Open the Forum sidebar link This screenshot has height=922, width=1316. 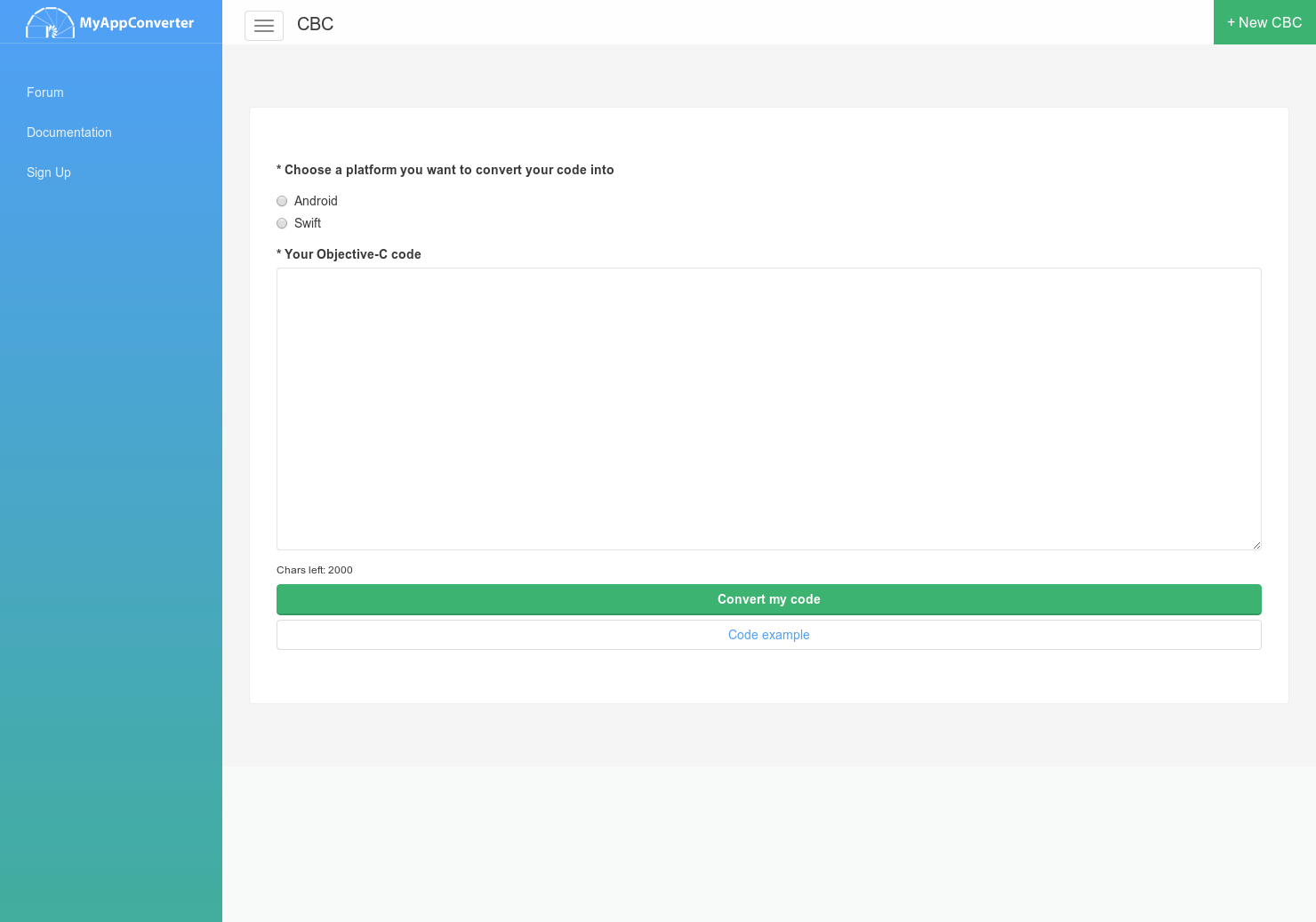(x=45, y=92)
